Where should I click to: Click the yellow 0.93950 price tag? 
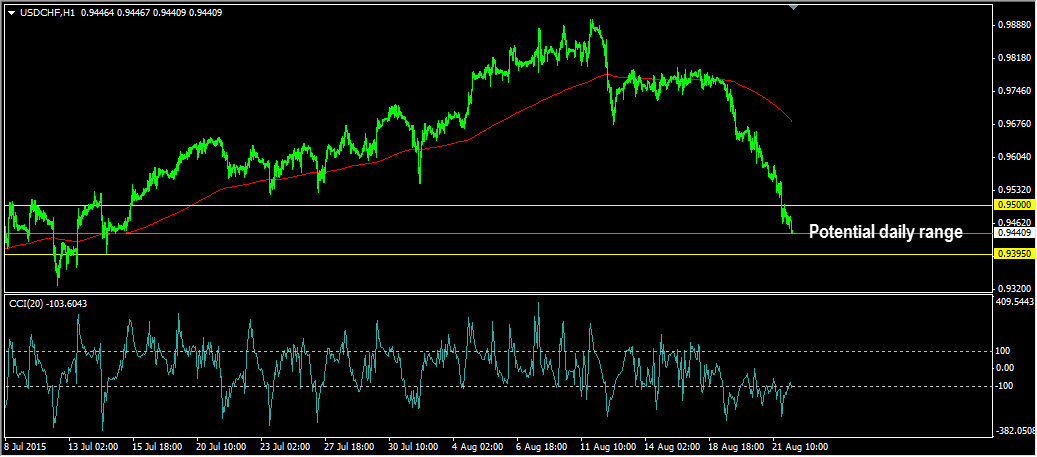[x=1013, y=254]
